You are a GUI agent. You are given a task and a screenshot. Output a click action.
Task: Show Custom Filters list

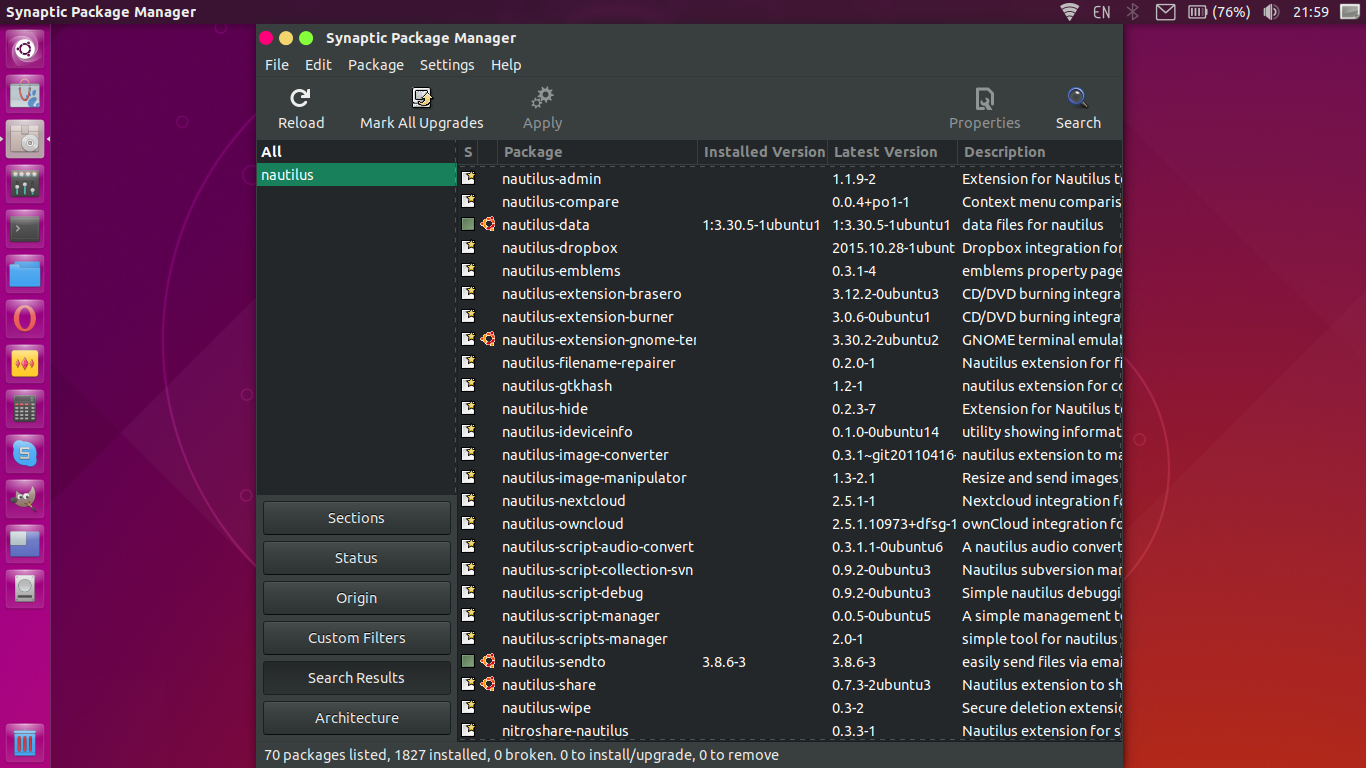(x=357, y=638)
